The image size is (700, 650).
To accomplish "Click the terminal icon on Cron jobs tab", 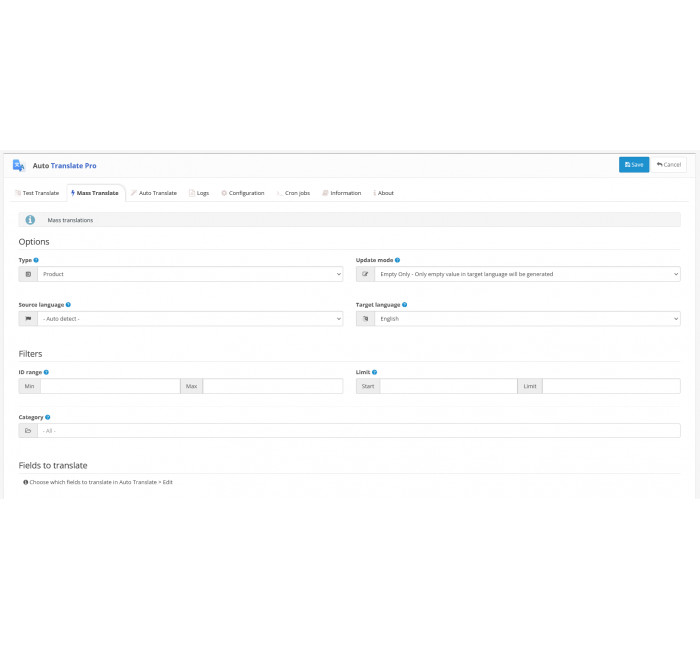I will (x=279, y=193).
